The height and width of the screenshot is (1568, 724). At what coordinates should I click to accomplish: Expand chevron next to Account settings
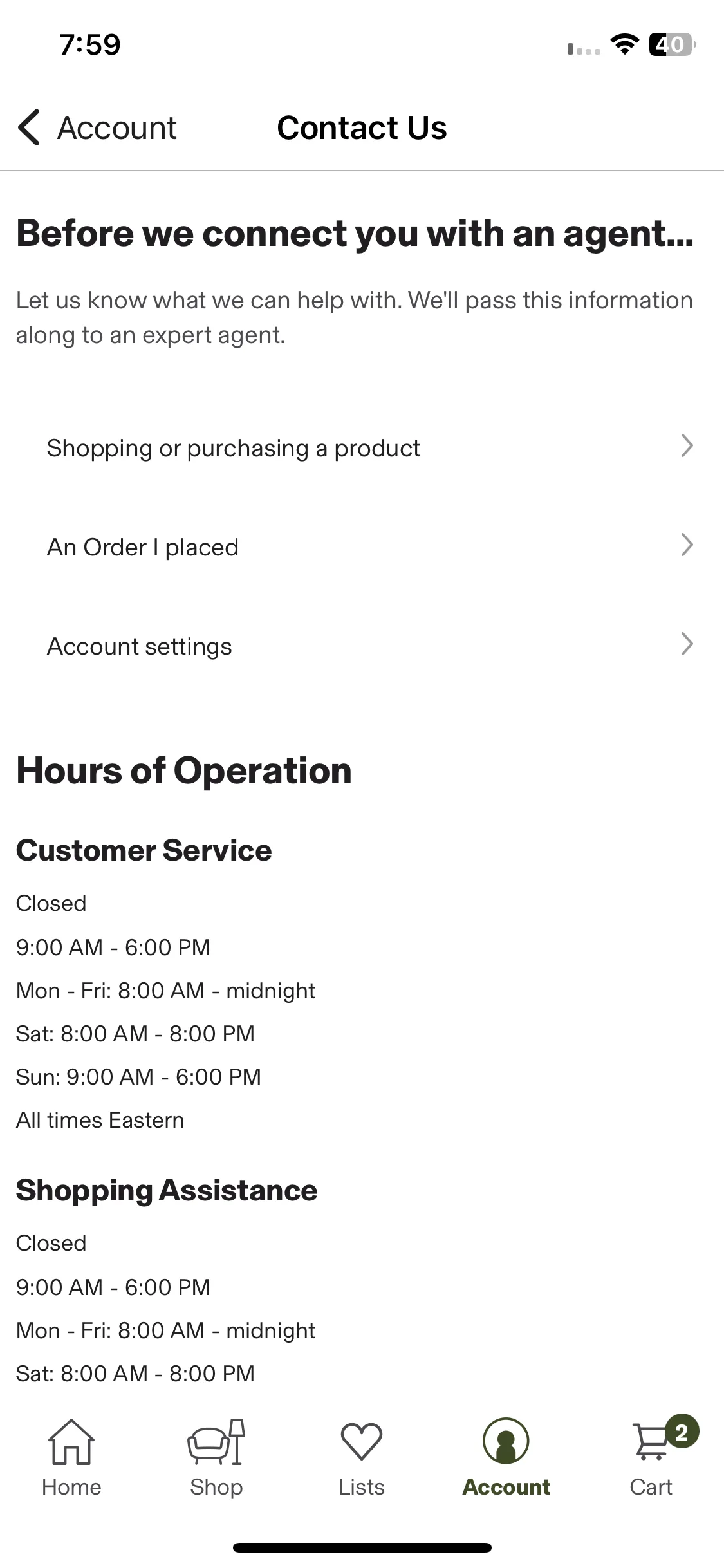pos(687,644)
